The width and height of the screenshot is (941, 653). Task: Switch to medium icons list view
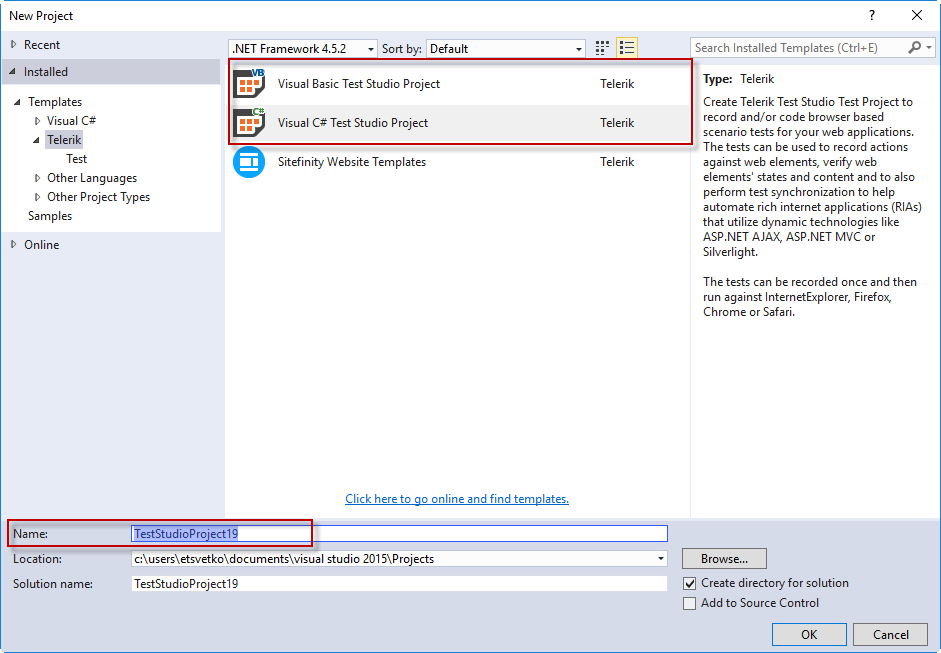627,48
